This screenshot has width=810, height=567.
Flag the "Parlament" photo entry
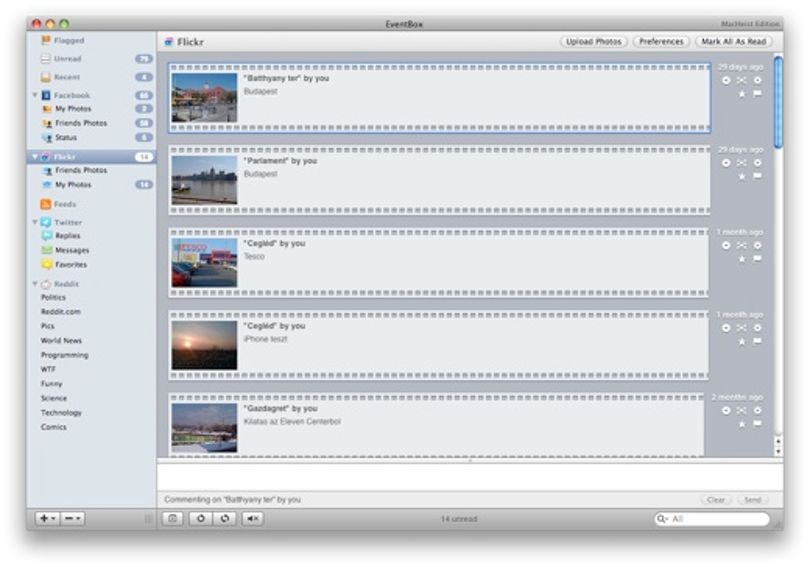click(757, 176)
